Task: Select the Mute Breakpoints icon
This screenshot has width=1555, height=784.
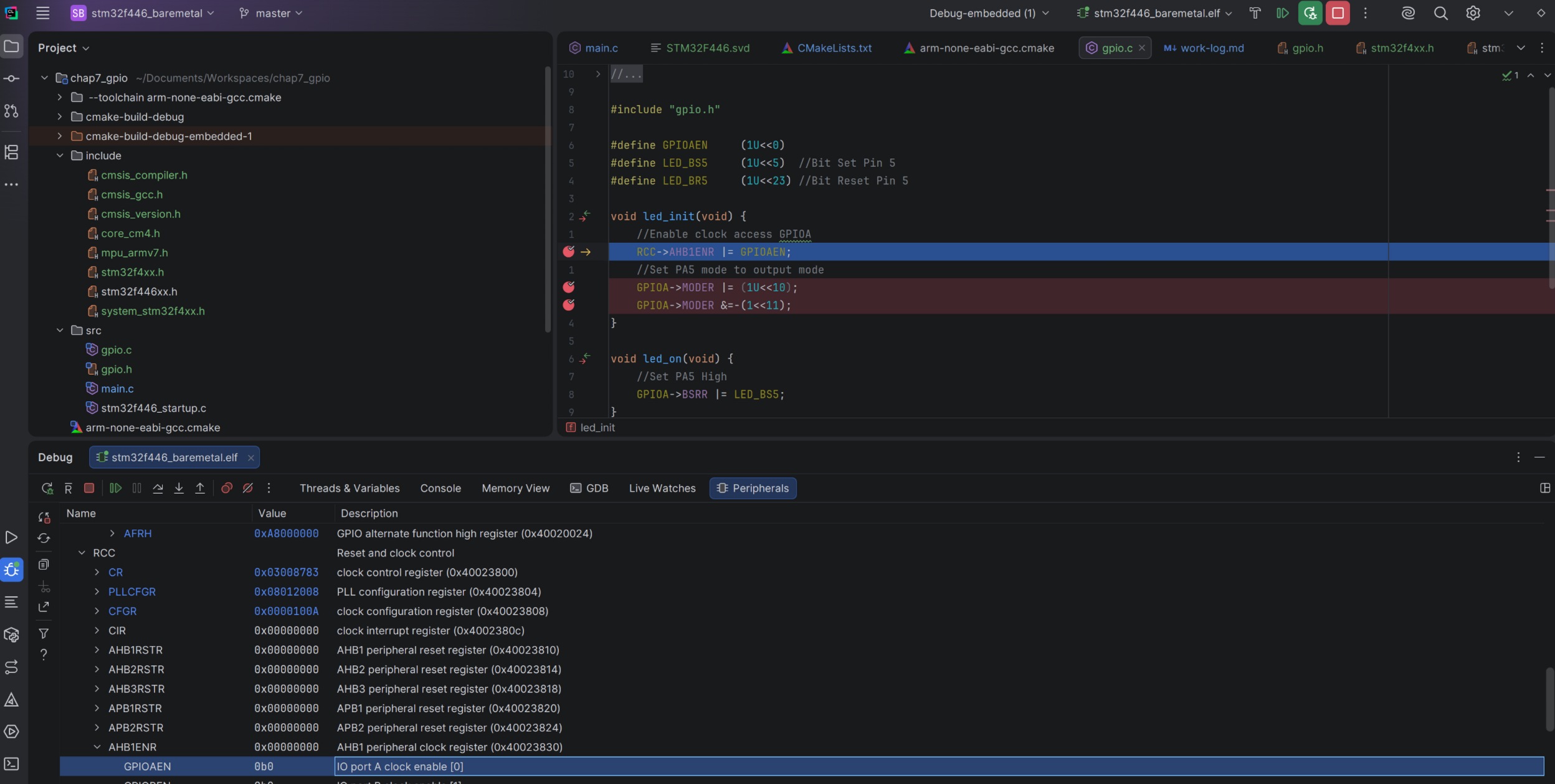Action: click(247, 488)
